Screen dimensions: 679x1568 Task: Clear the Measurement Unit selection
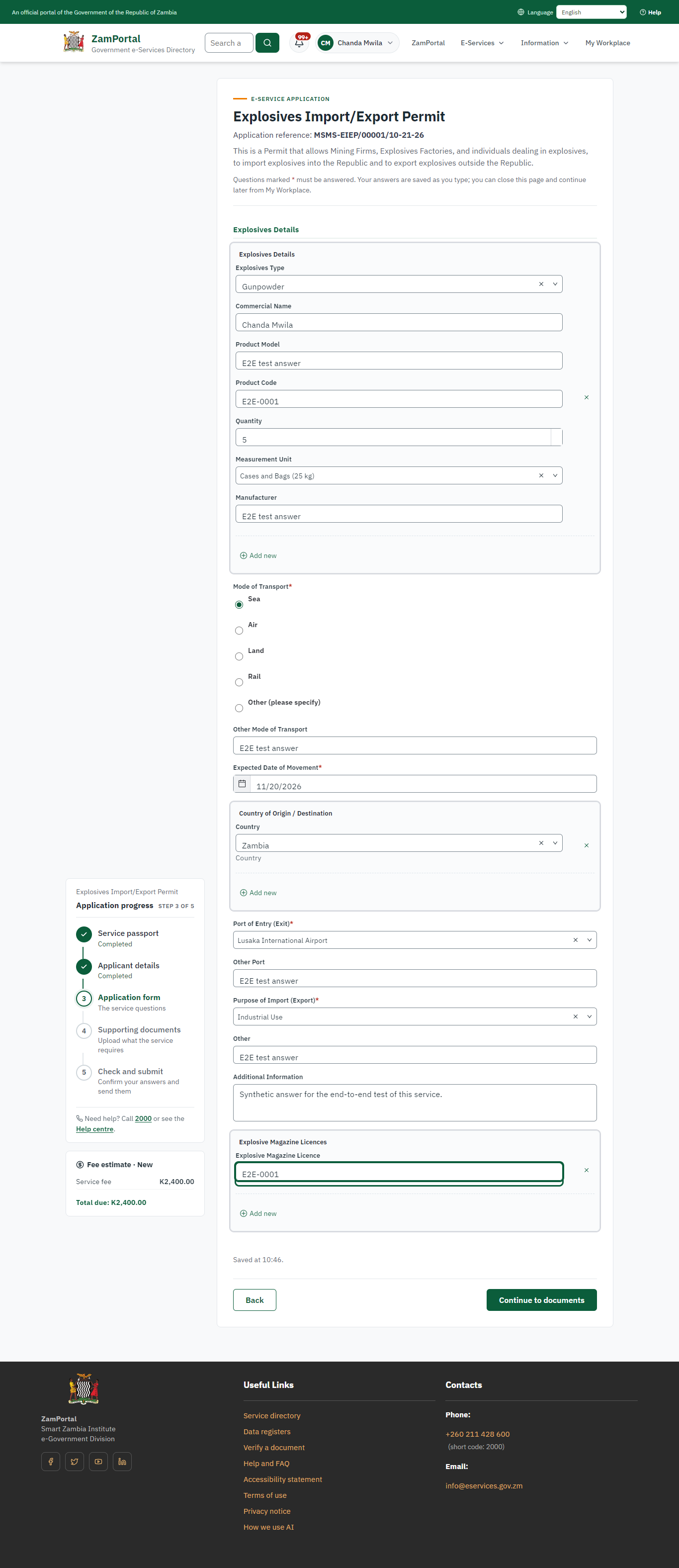[541, 475]
